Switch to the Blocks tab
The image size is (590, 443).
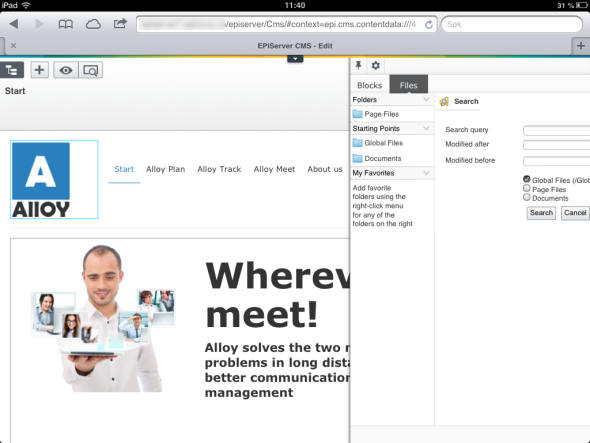pyautogui.click(x=370, y=85)
